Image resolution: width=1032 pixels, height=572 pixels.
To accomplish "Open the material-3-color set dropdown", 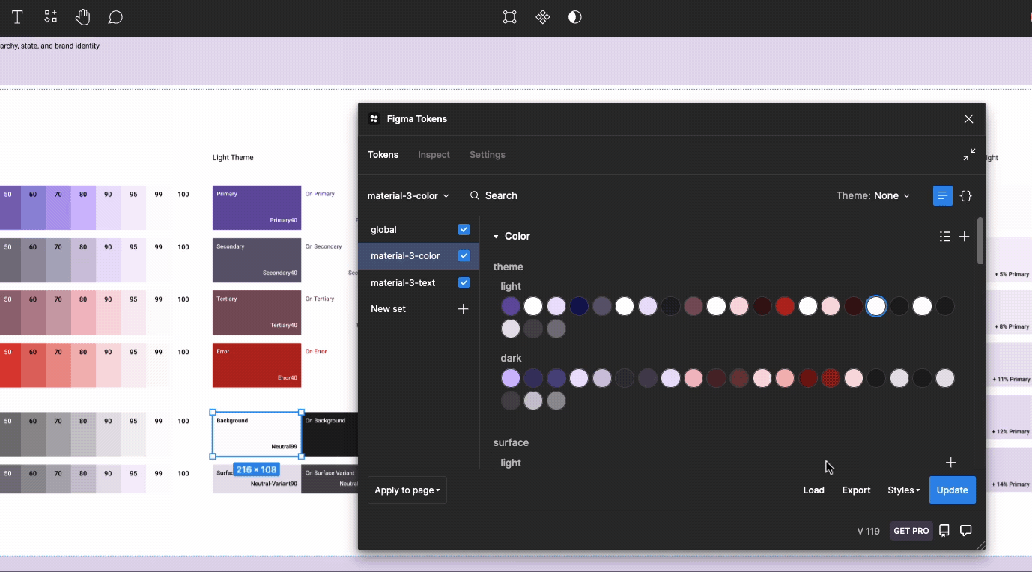I will pyautogui.click(x=408, y=195).
